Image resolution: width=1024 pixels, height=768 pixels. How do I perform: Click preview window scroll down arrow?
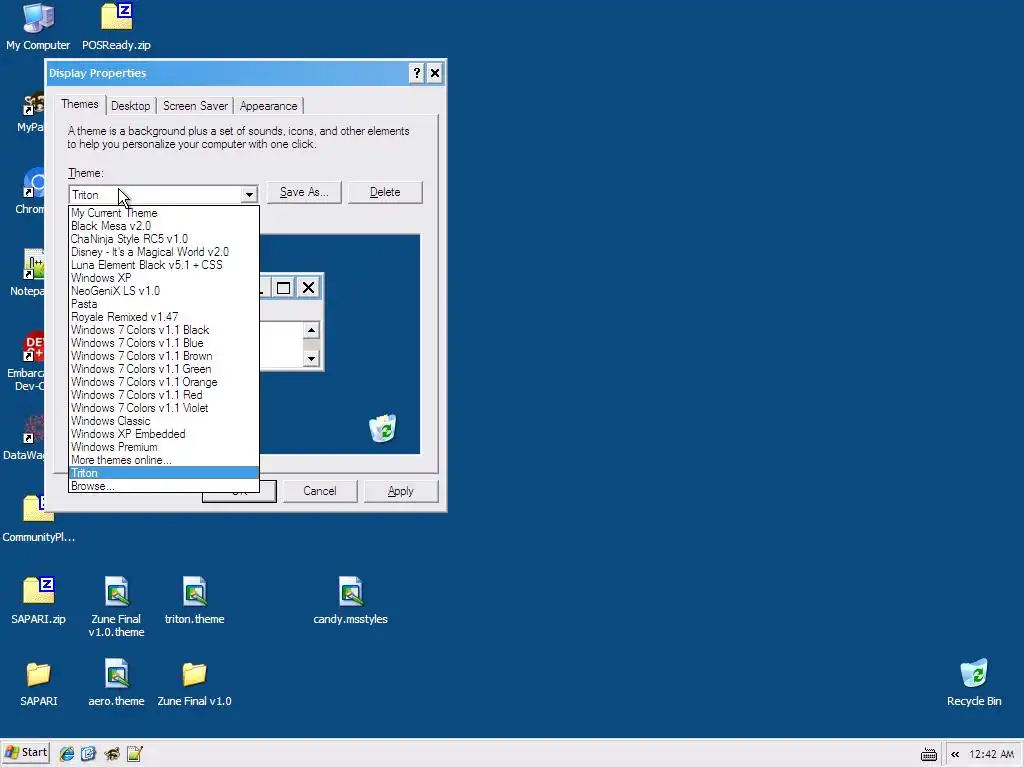click(x=311, y=358)
